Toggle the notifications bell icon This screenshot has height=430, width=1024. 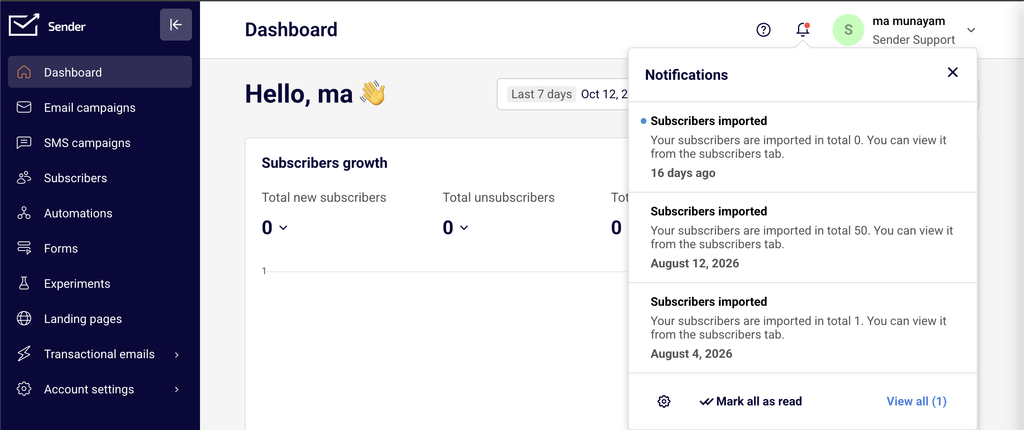pos(803,29)
